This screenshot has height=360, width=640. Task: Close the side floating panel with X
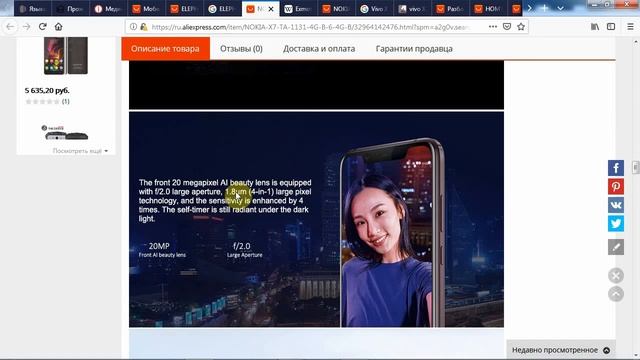pos(616,276)
